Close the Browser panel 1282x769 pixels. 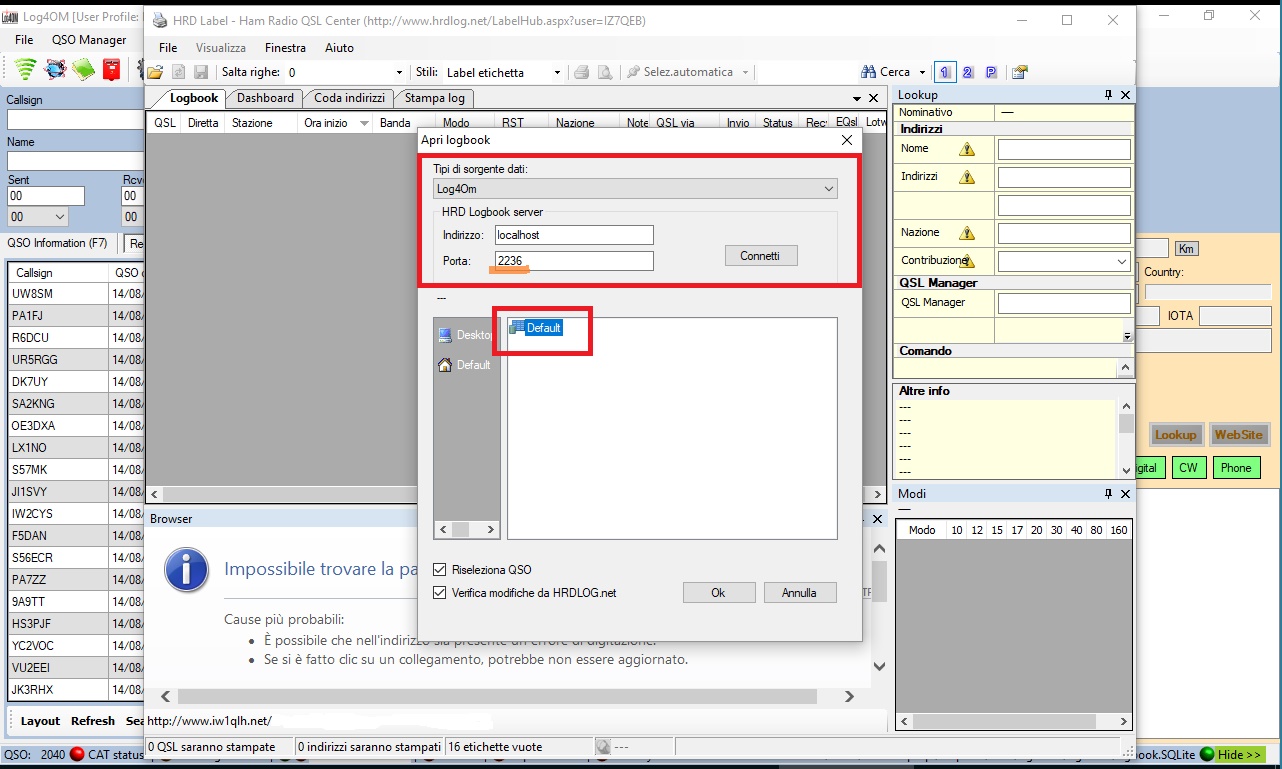point(877,519)
